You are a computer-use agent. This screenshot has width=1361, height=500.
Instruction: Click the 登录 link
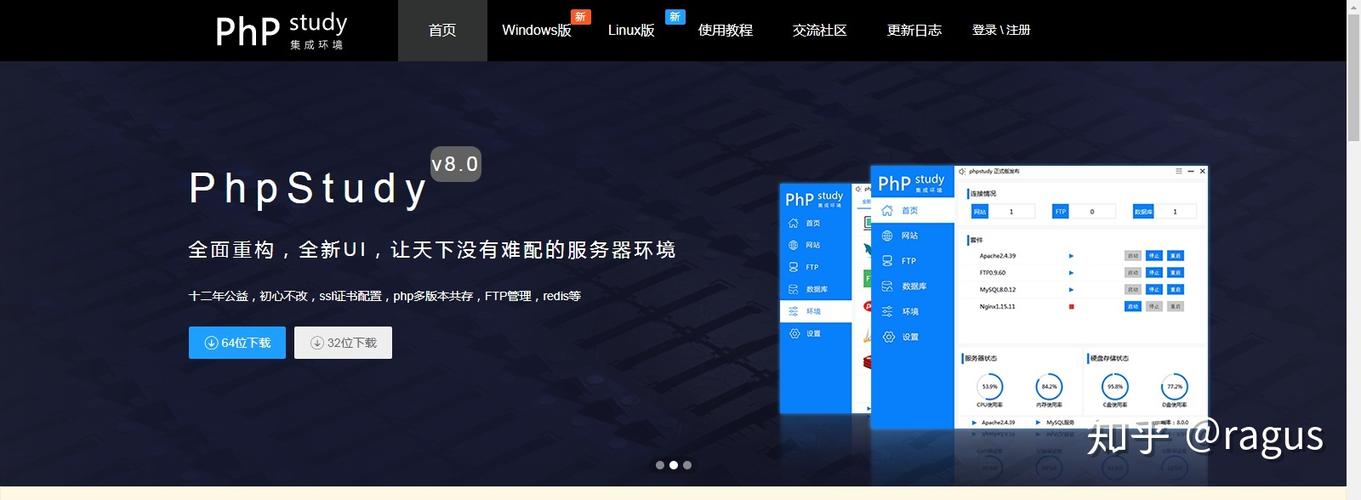[984, 30]
